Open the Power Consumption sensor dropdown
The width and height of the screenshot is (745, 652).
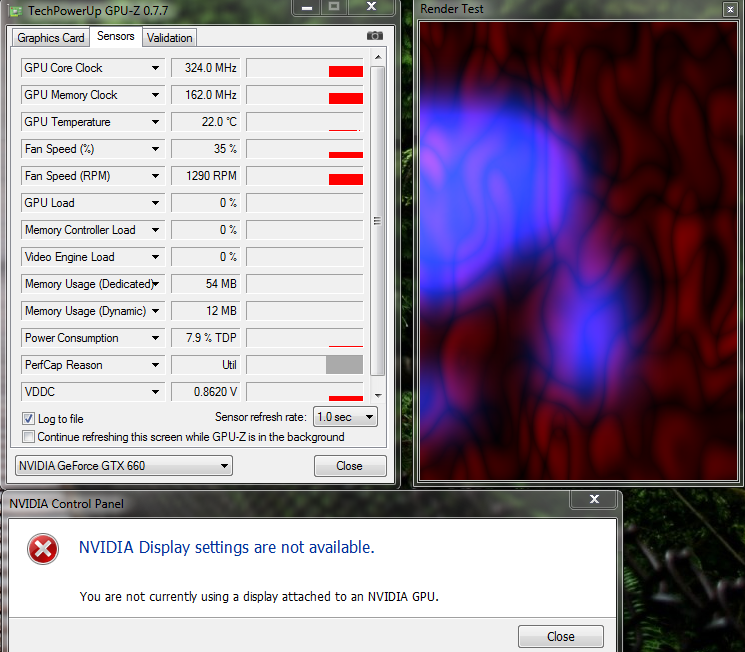(x=155, y=338)
